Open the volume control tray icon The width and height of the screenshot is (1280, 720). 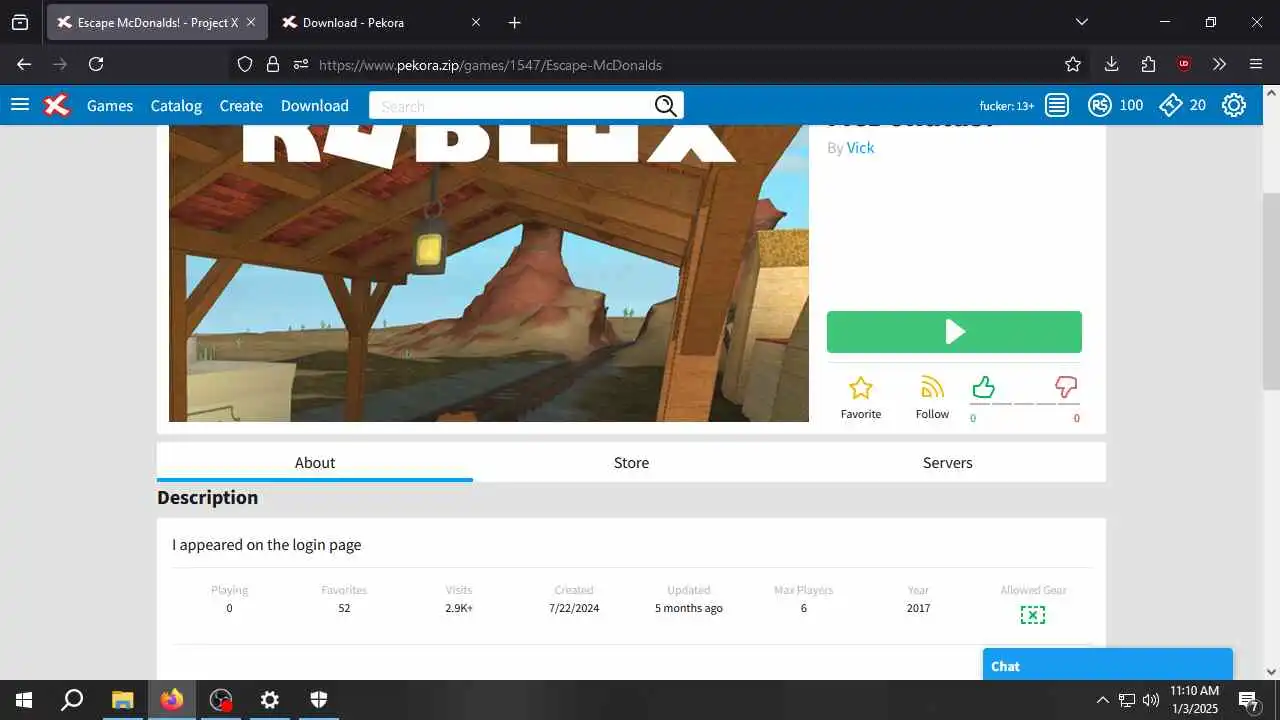(x=1151, y=700)
